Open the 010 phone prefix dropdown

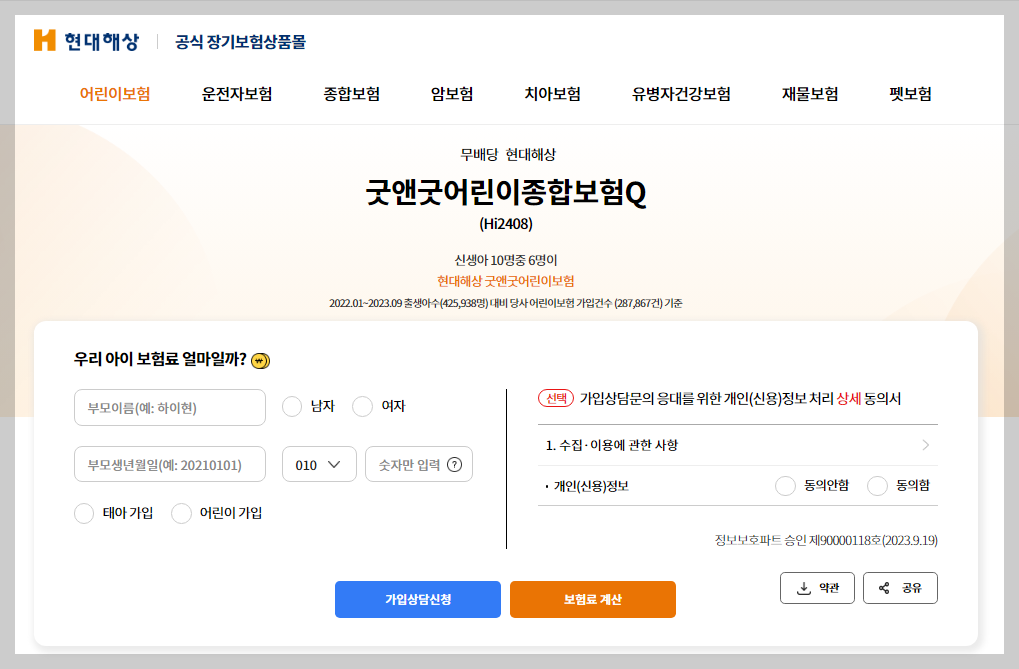319,464
